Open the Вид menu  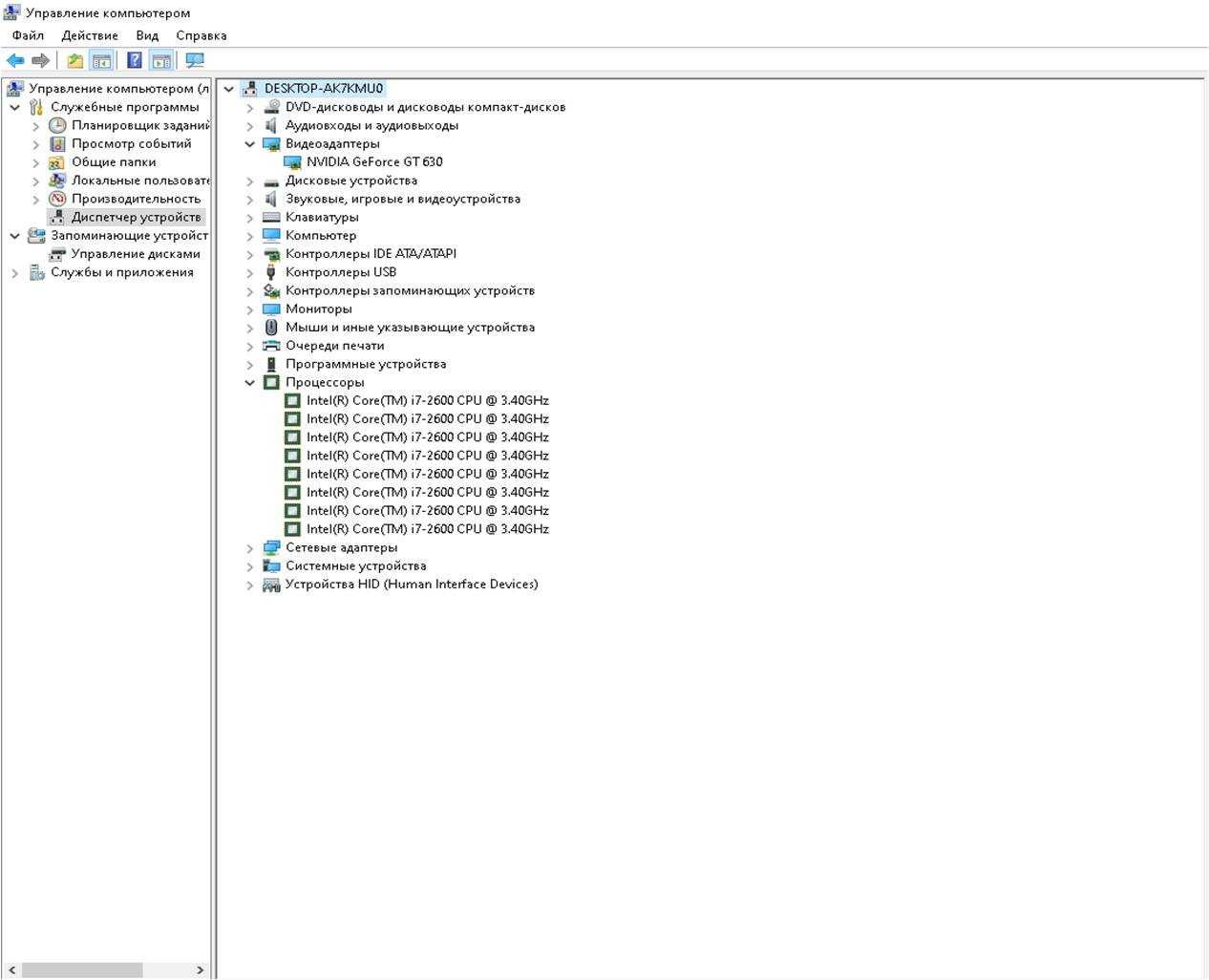coord(147,35)
